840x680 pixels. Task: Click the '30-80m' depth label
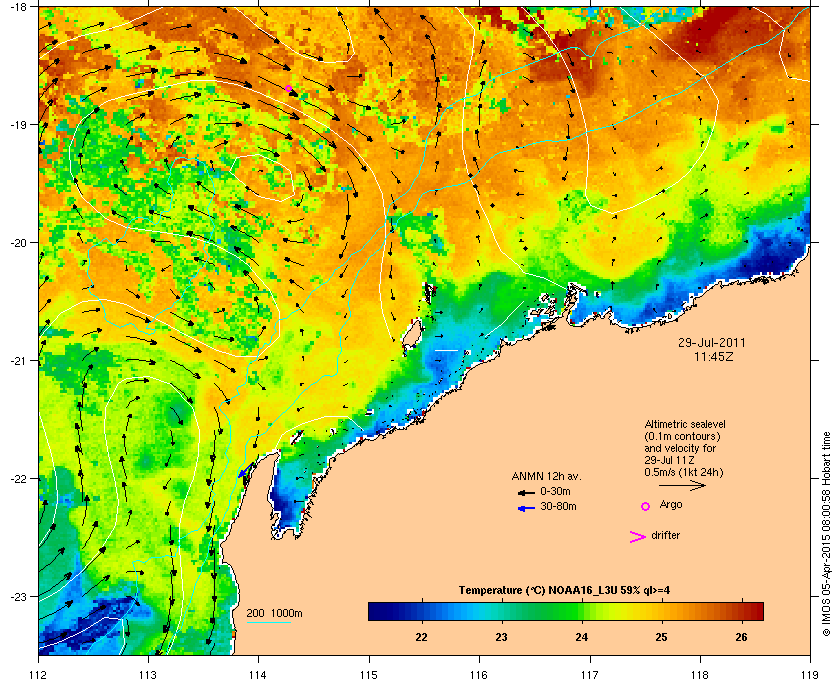[x=558, y=506]
